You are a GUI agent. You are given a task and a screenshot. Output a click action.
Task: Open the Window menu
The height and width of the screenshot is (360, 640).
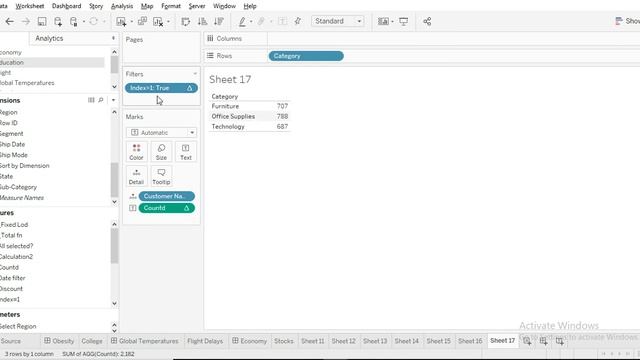click(224, 6)
